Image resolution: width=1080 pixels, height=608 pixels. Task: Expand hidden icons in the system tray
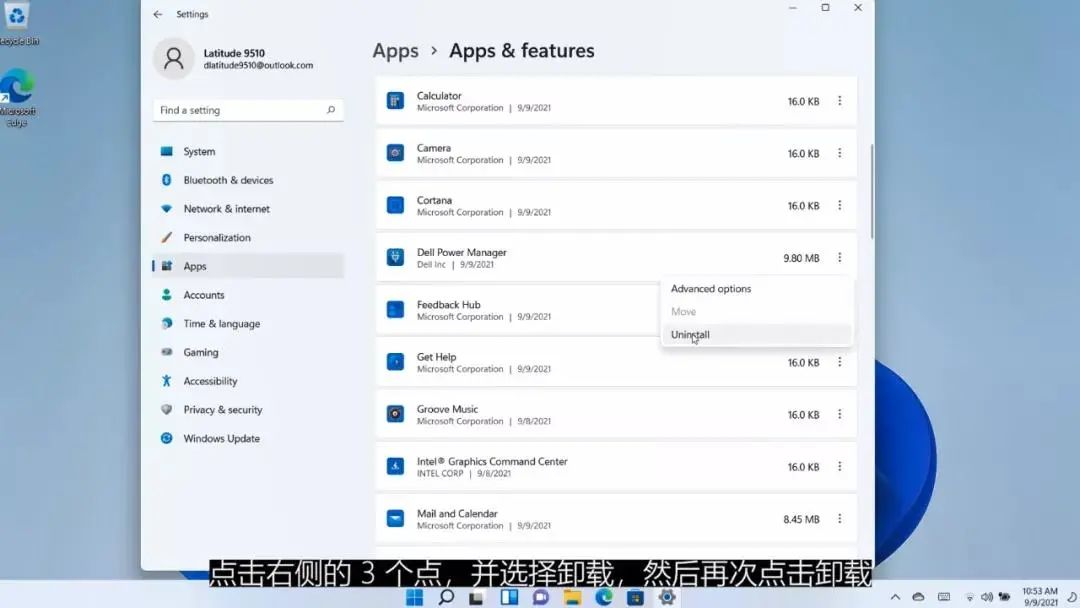(897, 596)
